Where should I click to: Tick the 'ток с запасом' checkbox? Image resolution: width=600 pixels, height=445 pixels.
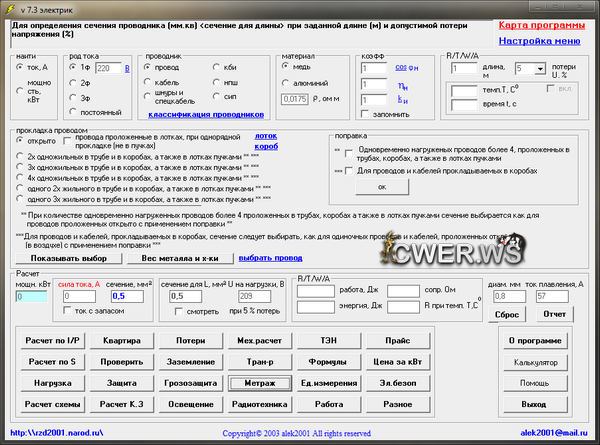pos(68,311)
